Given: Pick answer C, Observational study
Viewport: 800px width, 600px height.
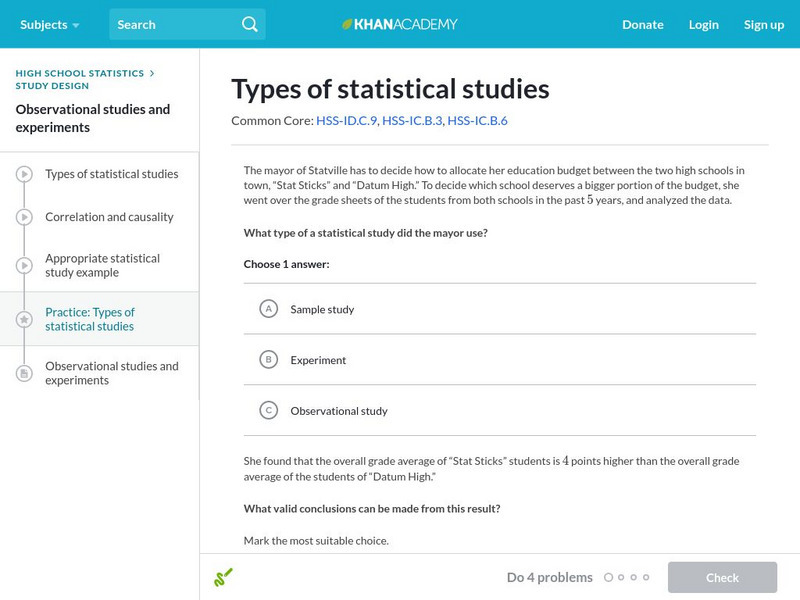Looking at the screenshot, I should pyautogui.click(x=268, y=410).
